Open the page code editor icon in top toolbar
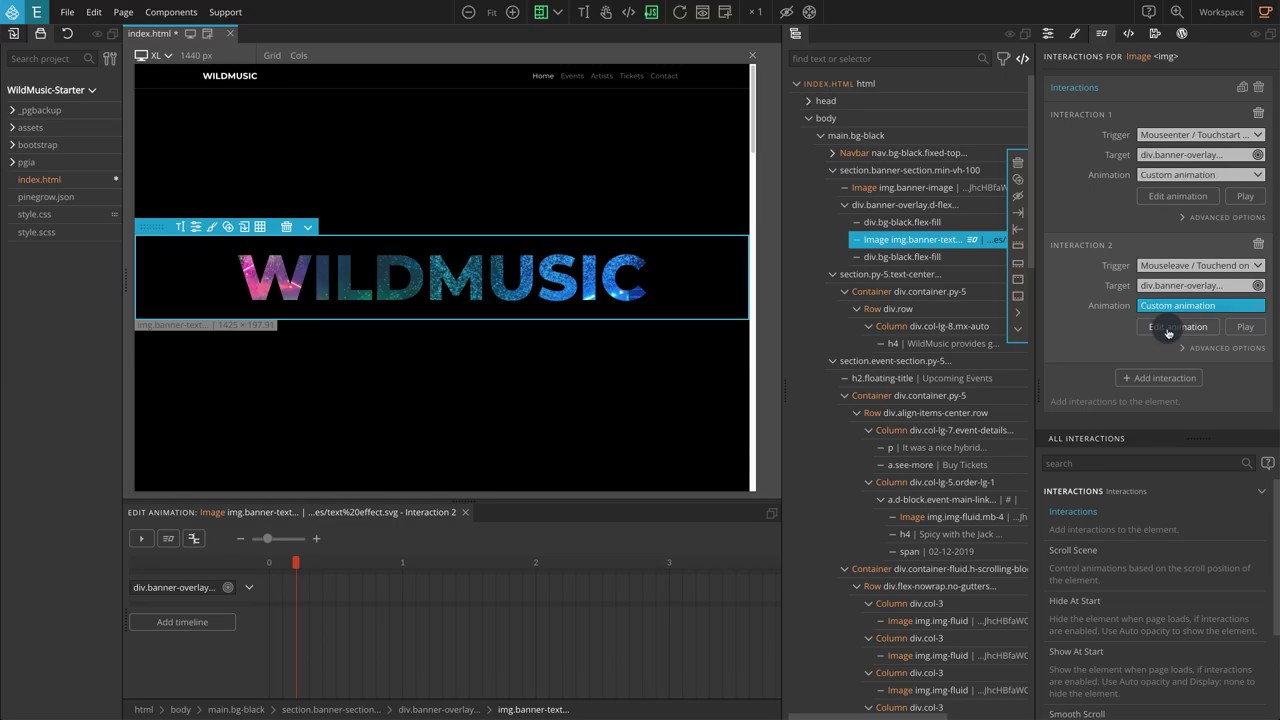Image resolution: width=1280 pixels, height=720 pixels. (628, 12)
